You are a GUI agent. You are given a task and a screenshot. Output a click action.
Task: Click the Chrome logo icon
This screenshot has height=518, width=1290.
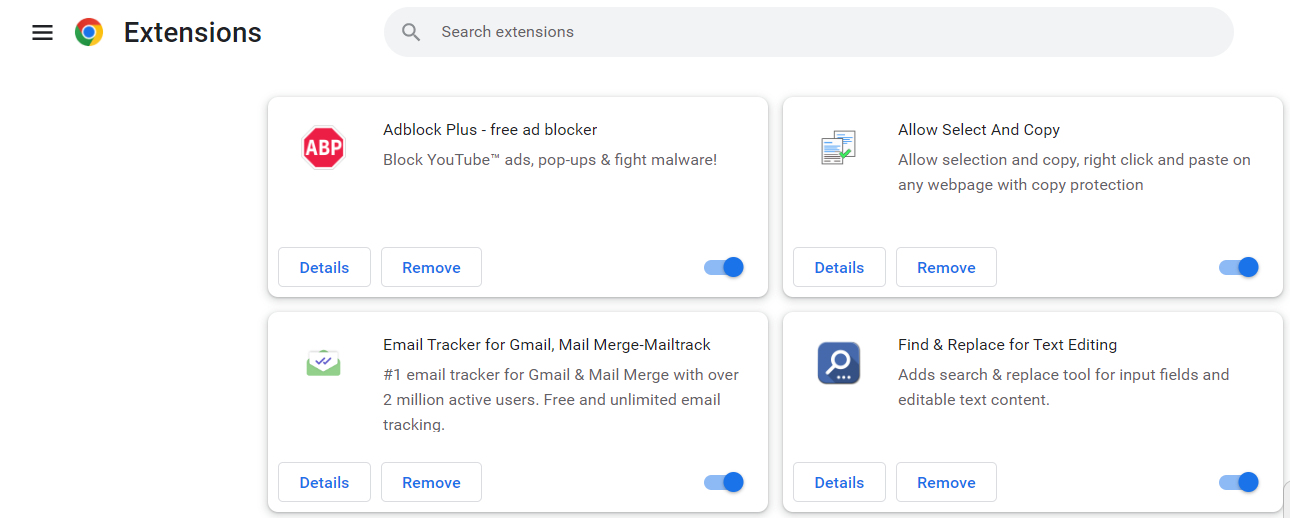[89, 33]
